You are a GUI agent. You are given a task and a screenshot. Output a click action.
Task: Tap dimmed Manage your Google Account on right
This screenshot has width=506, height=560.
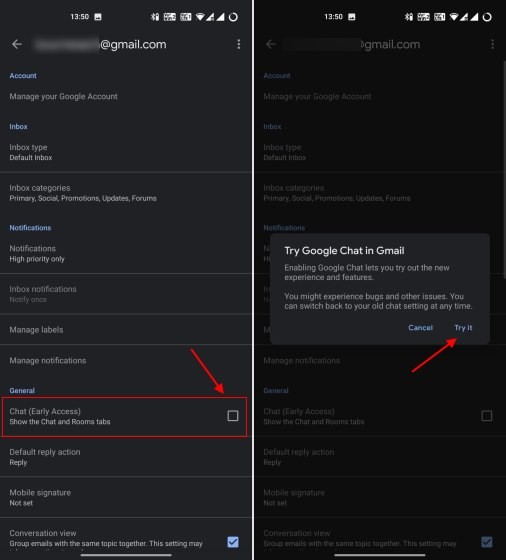pos(317,96)
